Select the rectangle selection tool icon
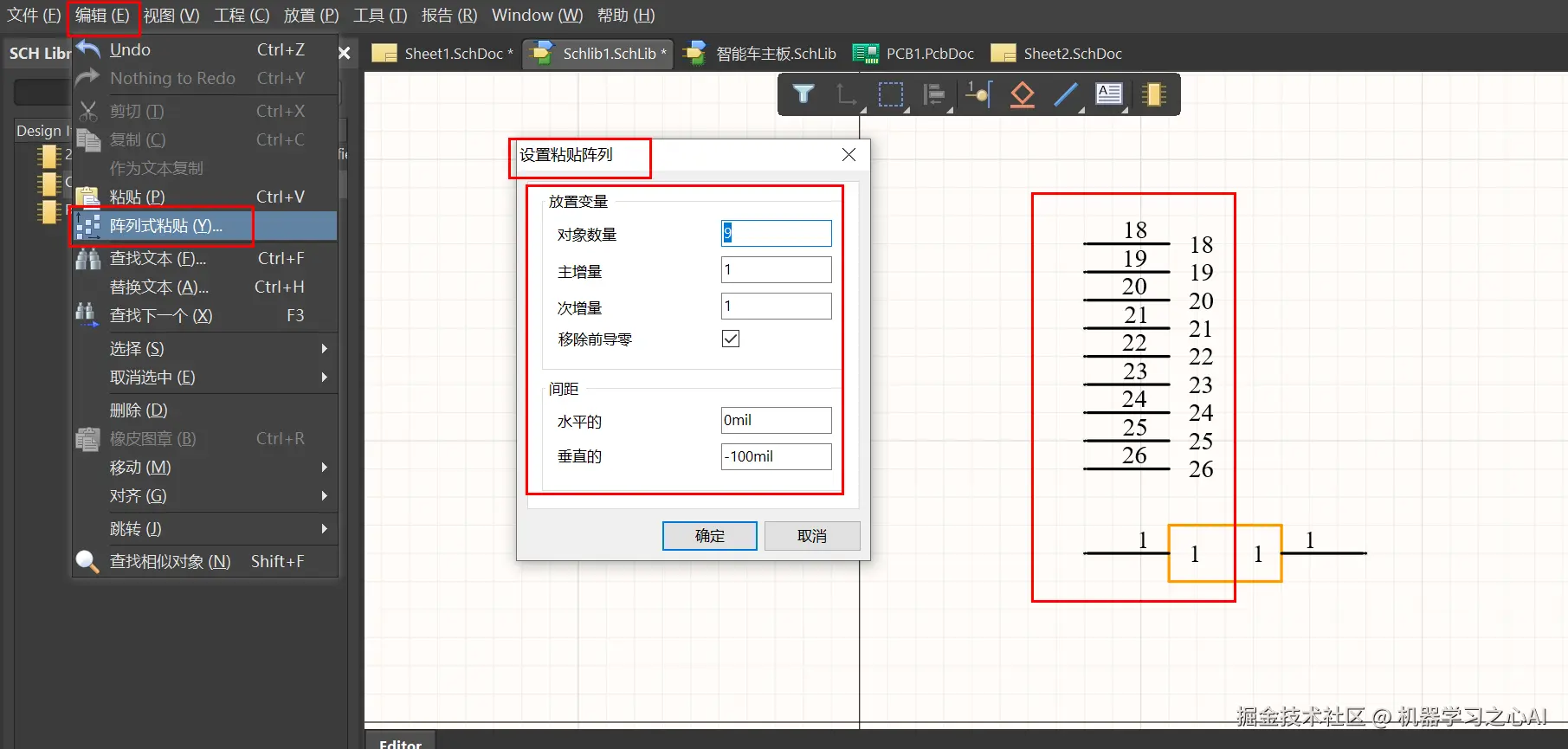The image size is (1568, 749). pyautogui.click(x=890, y=94)
